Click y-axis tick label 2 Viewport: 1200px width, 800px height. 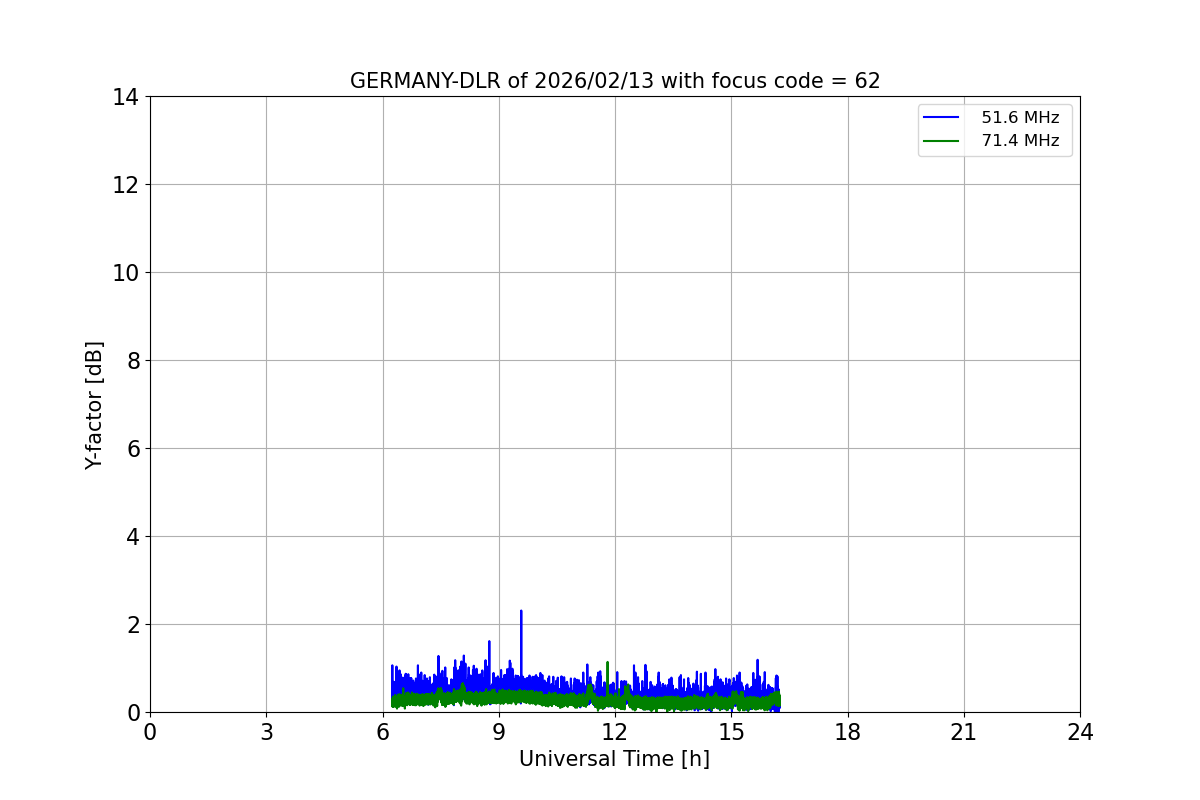click(x=132, y=625)
